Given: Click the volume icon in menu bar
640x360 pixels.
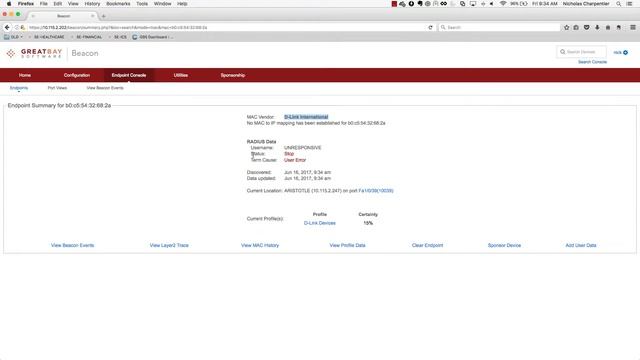Looking at the screenshot, I should point(492,4).
